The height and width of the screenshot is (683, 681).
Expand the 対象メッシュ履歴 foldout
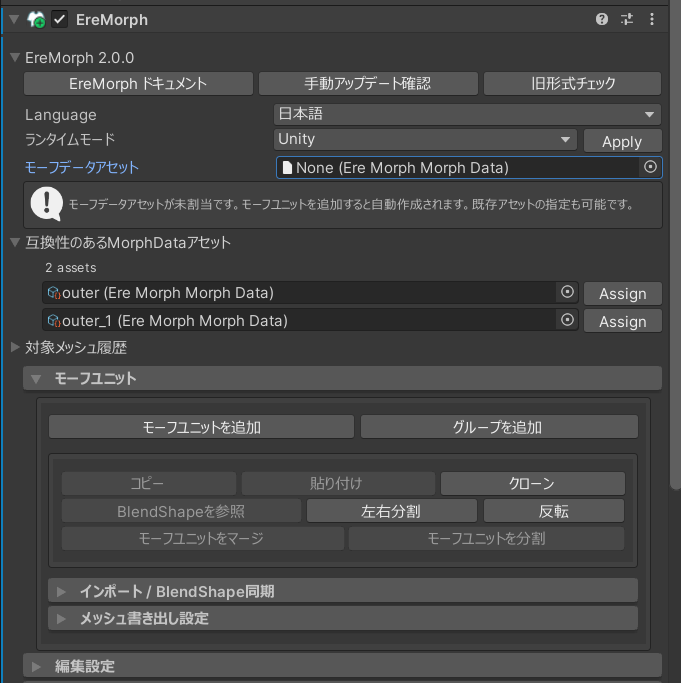(15, 347)
